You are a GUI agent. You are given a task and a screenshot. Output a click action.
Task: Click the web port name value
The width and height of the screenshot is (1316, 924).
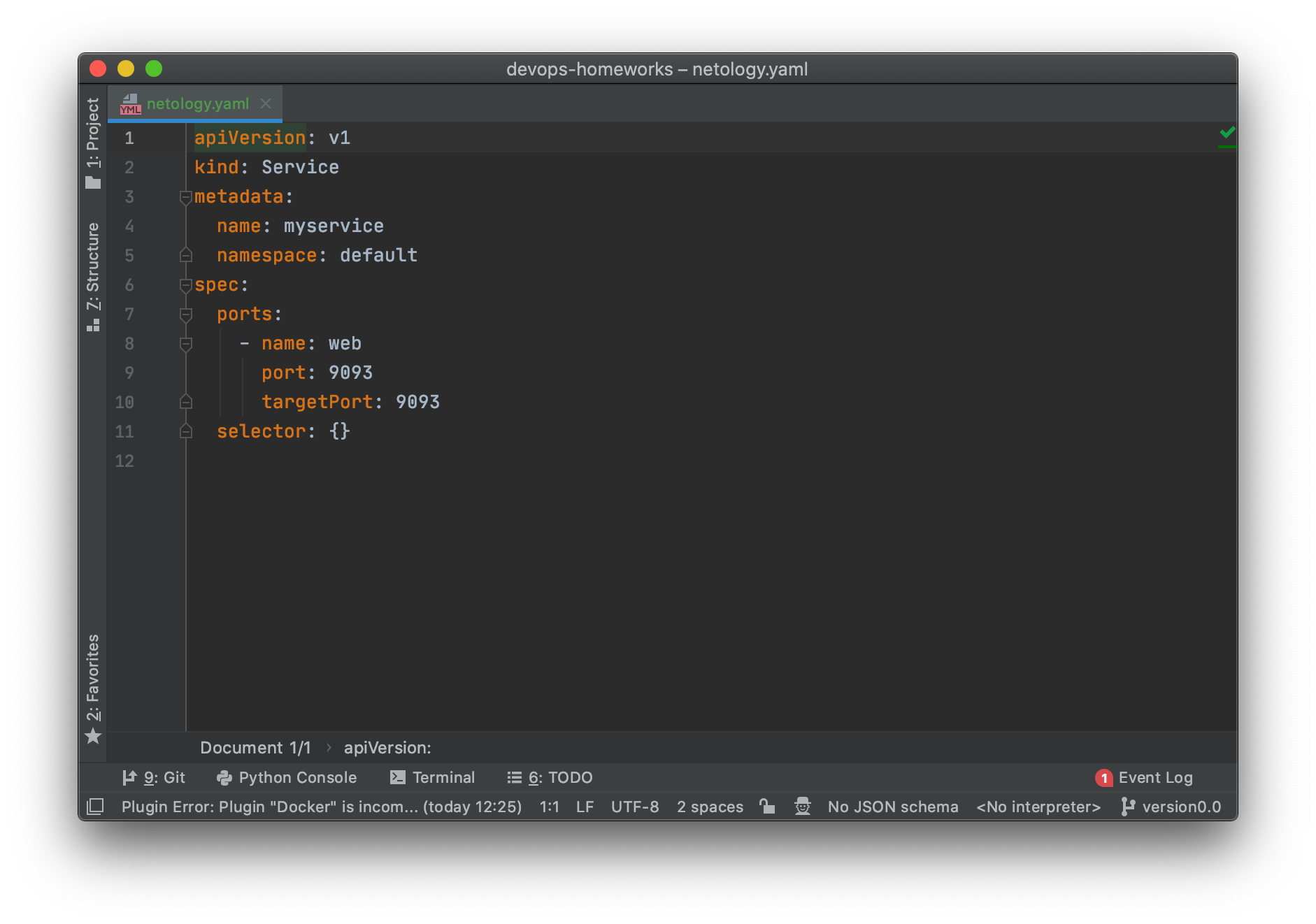click(x=345, y=343)
